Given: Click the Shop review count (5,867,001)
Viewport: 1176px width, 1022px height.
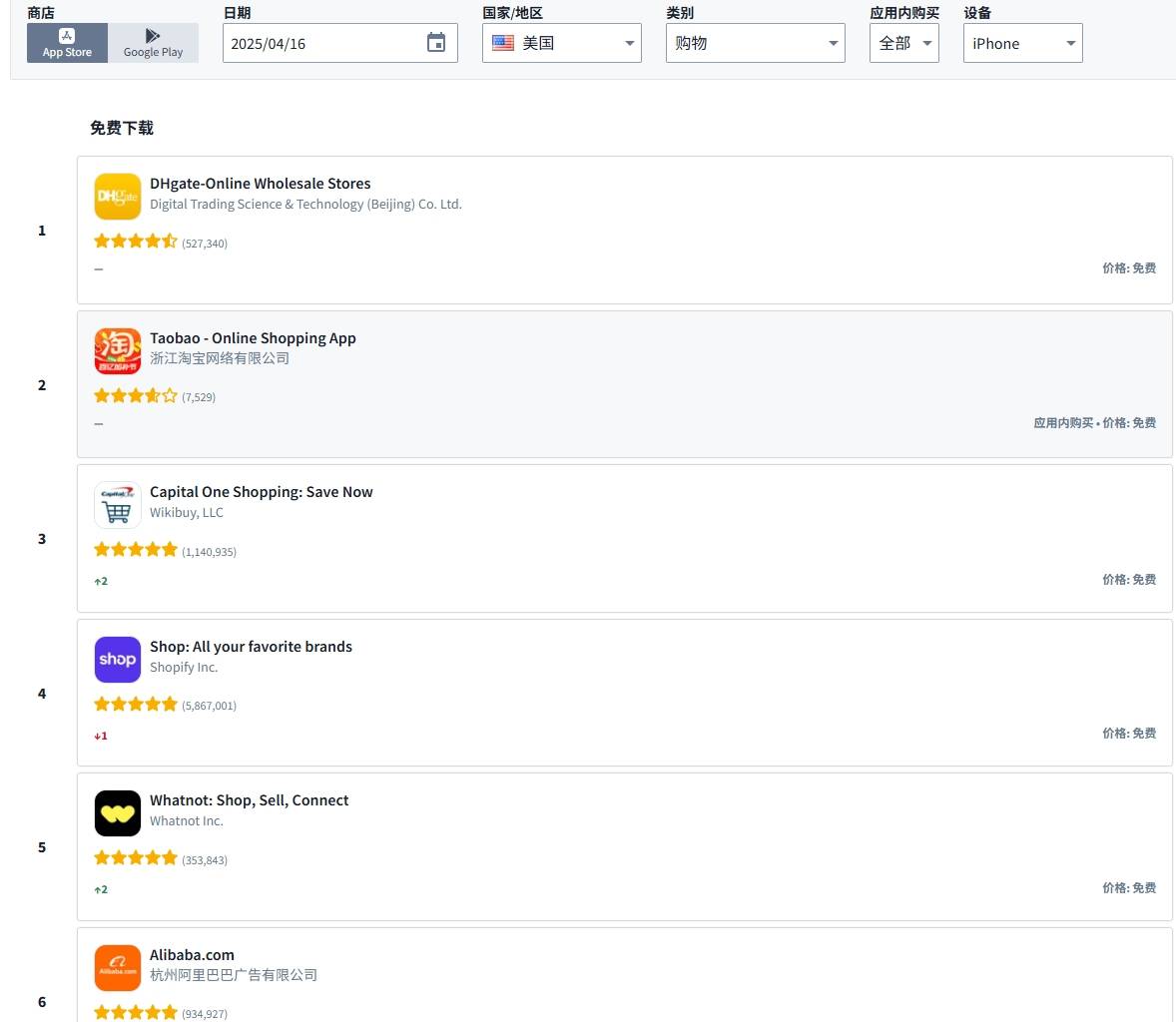Looking at the screenshot, I should [210, 706].
